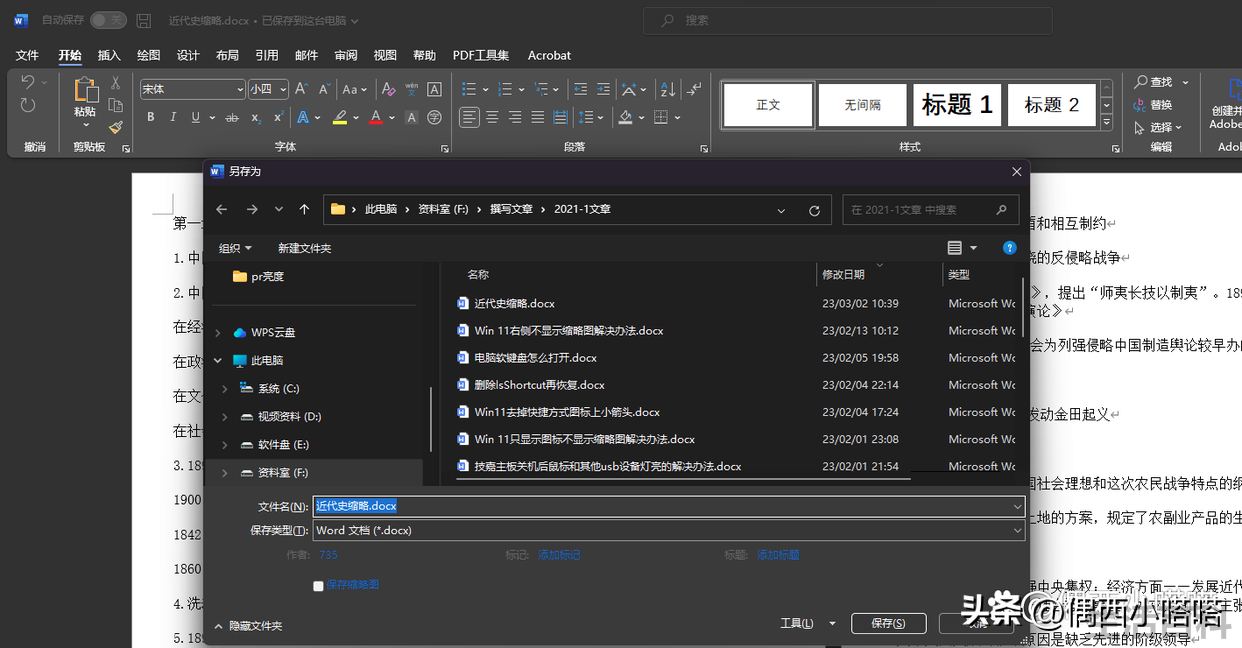Apply the 标题 1 heading style
Viewport: 1242px width, 648px height.
coord(957,104)
